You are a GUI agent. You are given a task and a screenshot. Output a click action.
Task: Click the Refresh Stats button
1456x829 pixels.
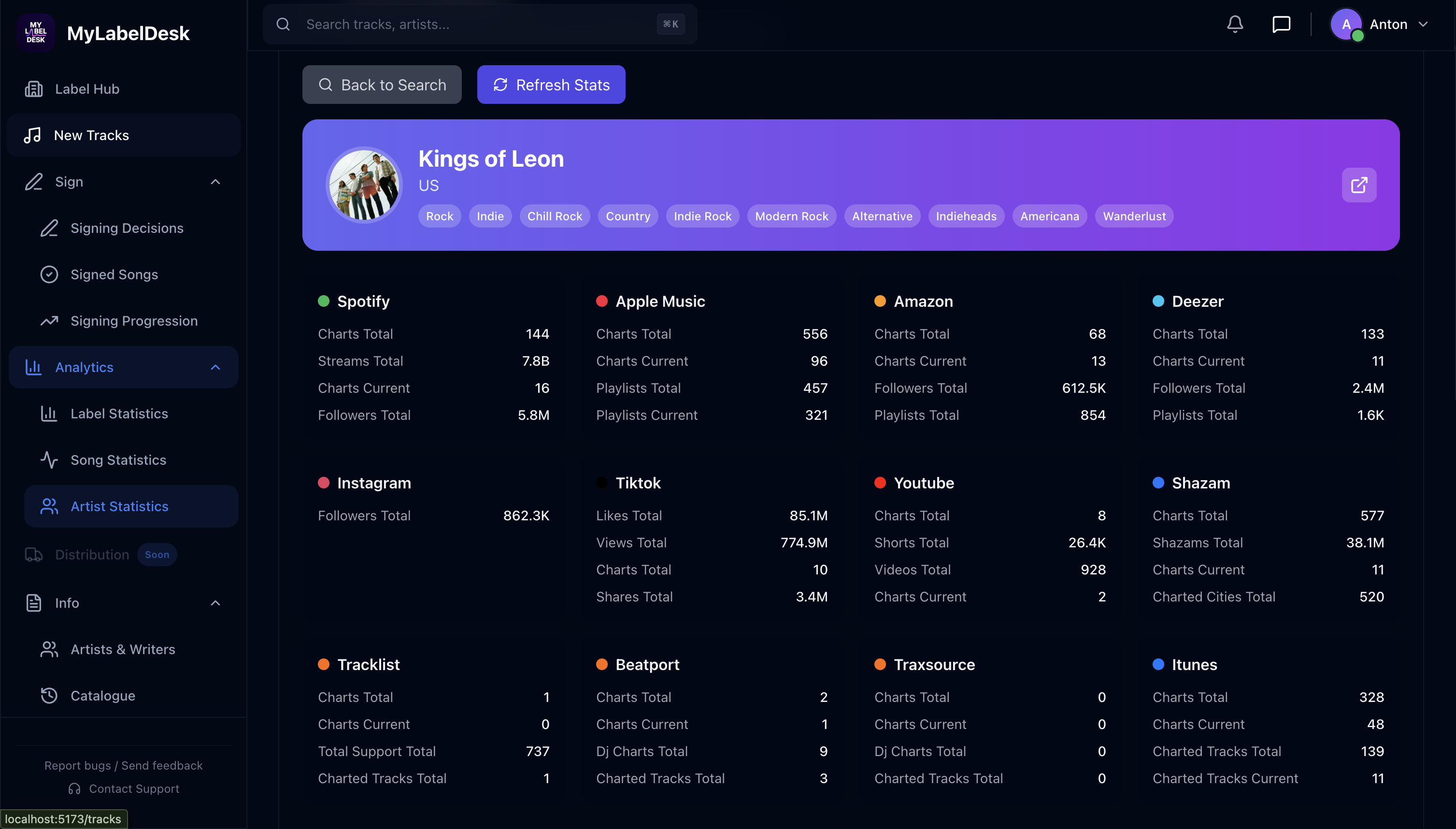tap(550, 84)
